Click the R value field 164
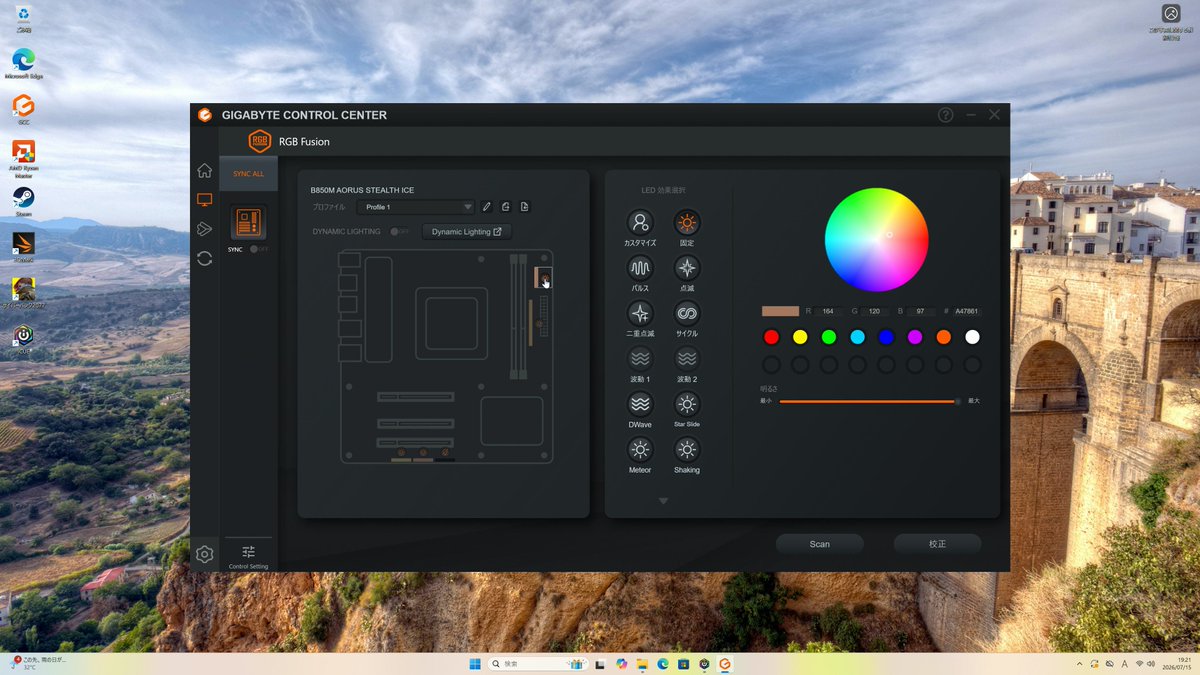 point(827,311)
